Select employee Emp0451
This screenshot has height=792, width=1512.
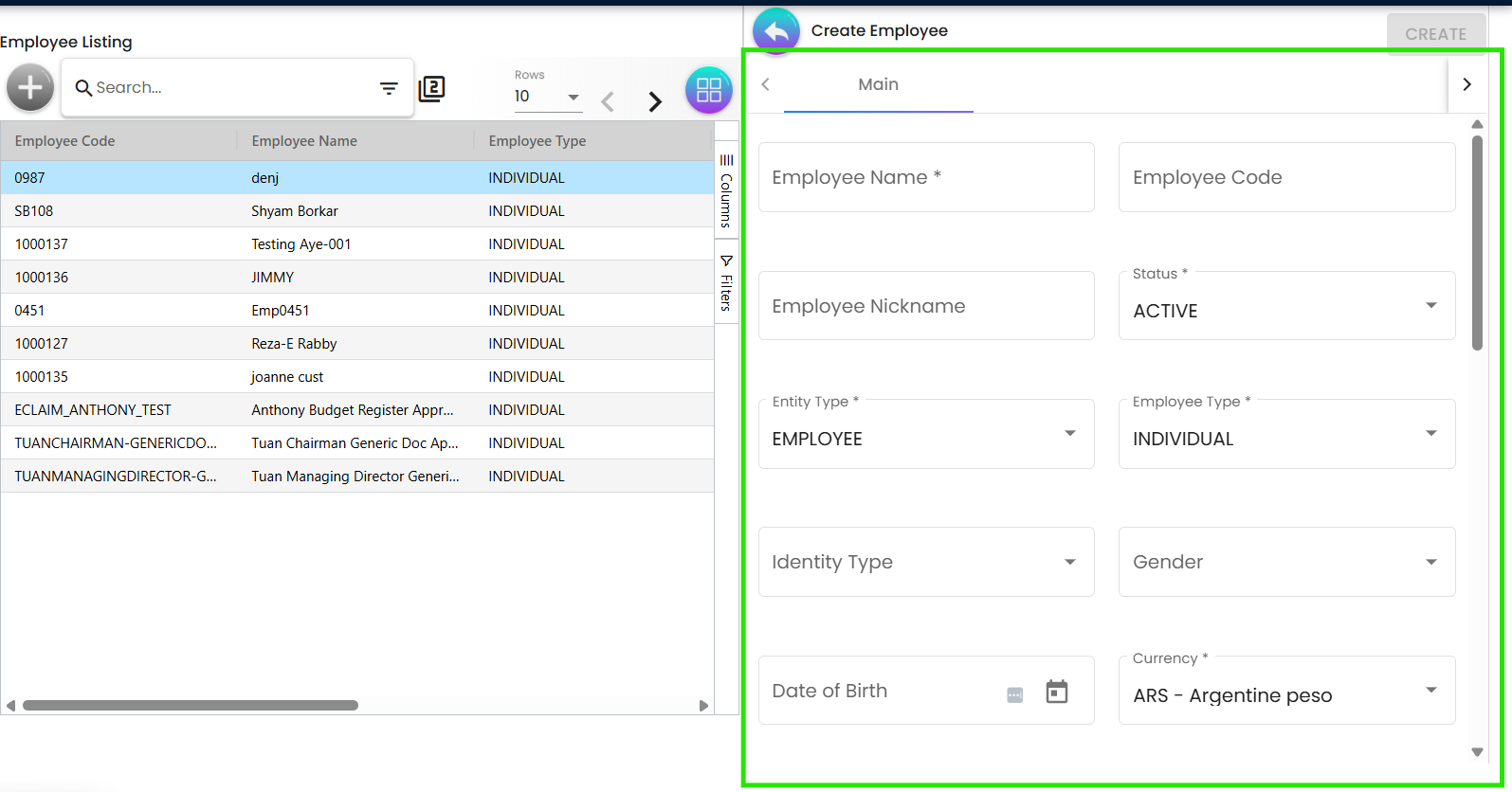point(356,311)
